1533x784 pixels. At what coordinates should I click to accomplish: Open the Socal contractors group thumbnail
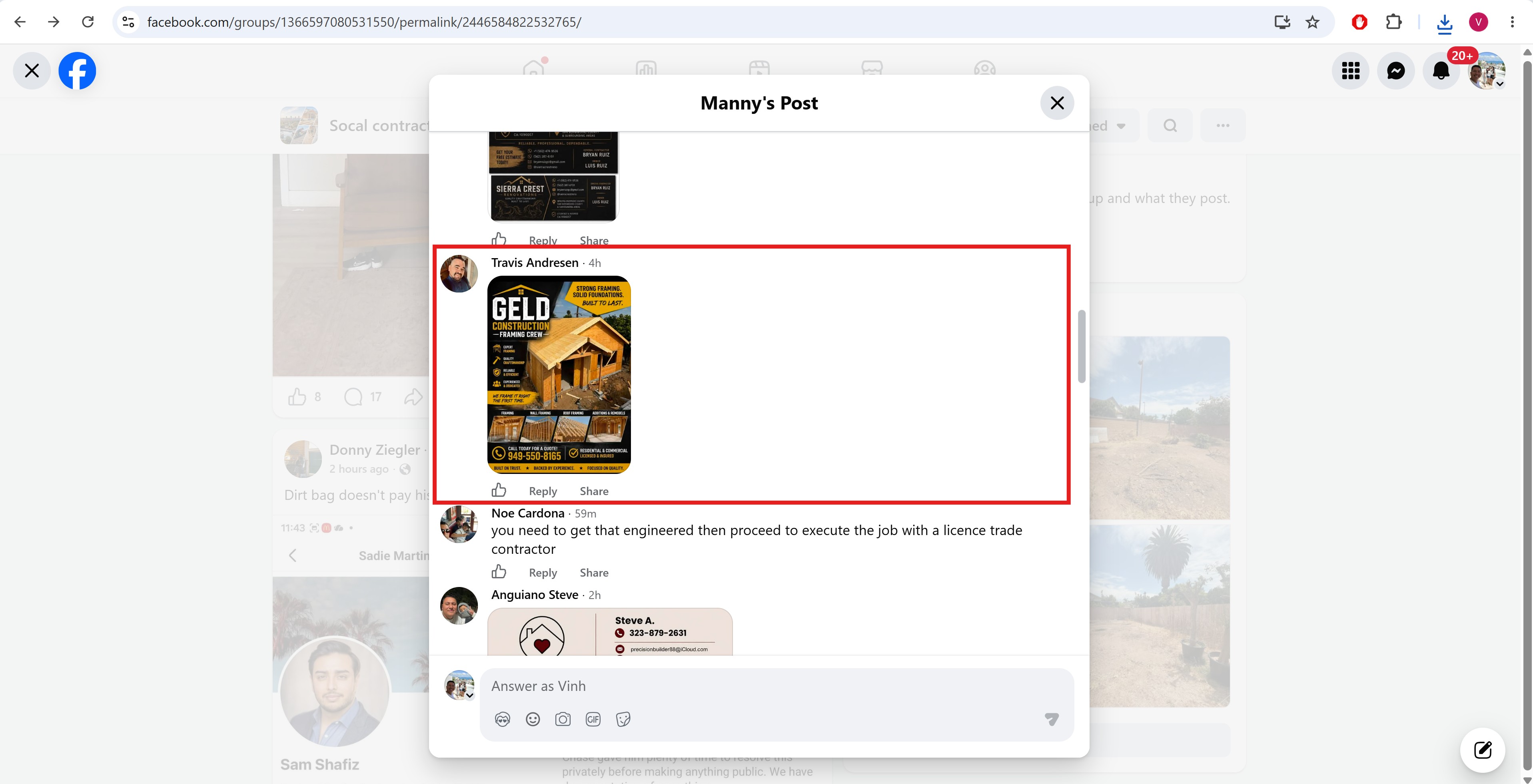coord(299,125)
